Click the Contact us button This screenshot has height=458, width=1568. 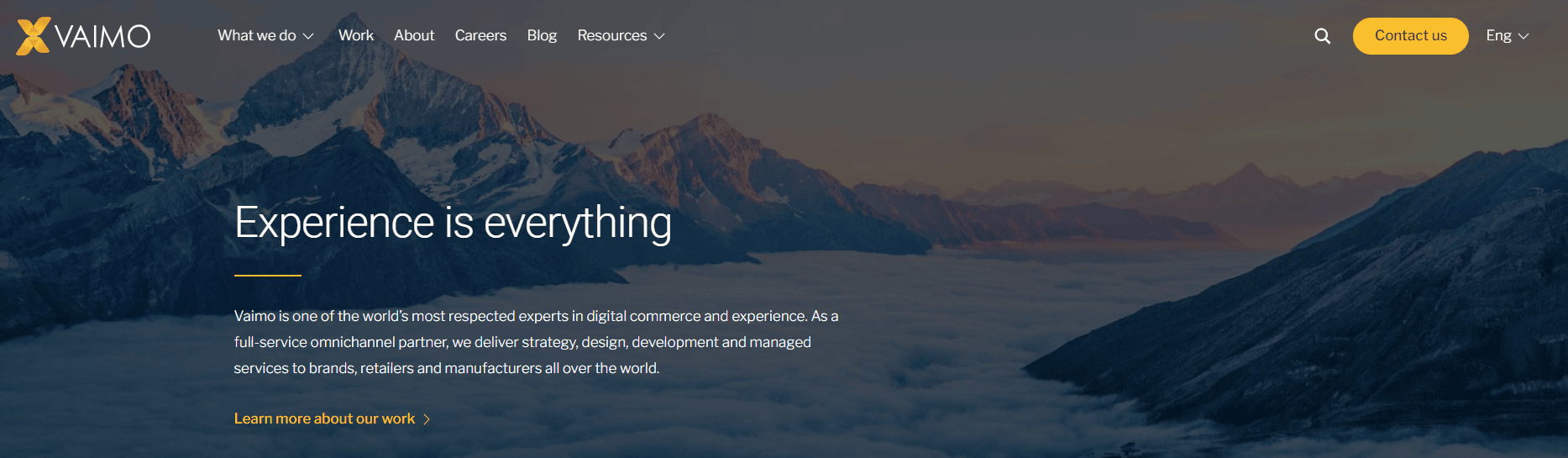pyautogui.click(x=1410, y=36)
